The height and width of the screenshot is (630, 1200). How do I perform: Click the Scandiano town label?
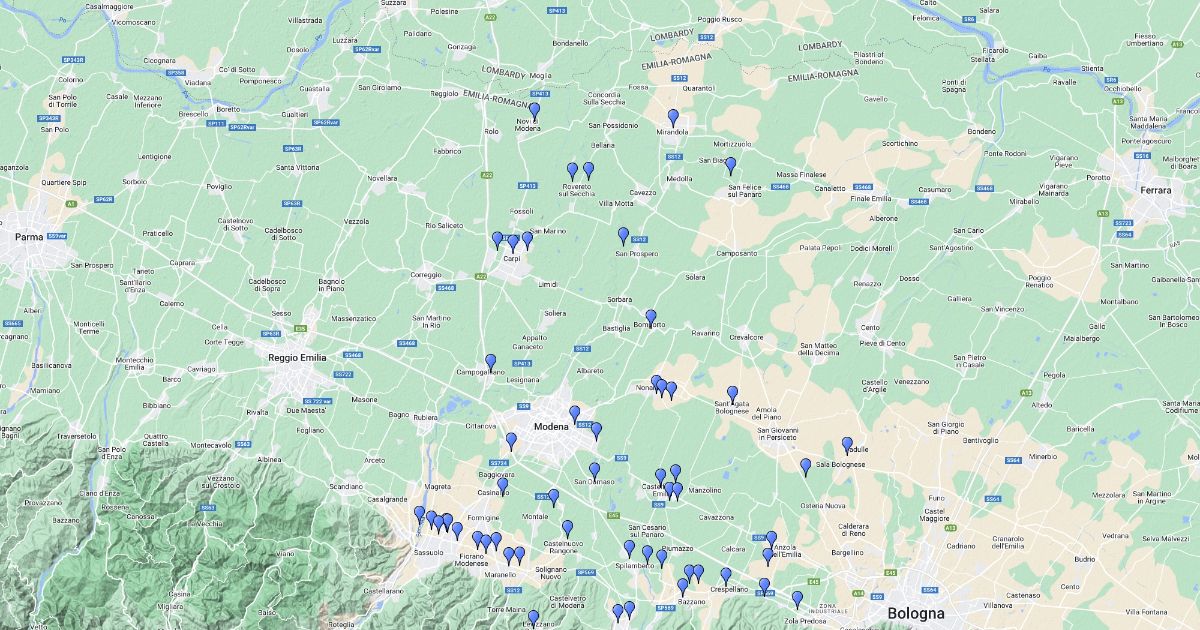[x=346, y=486]
